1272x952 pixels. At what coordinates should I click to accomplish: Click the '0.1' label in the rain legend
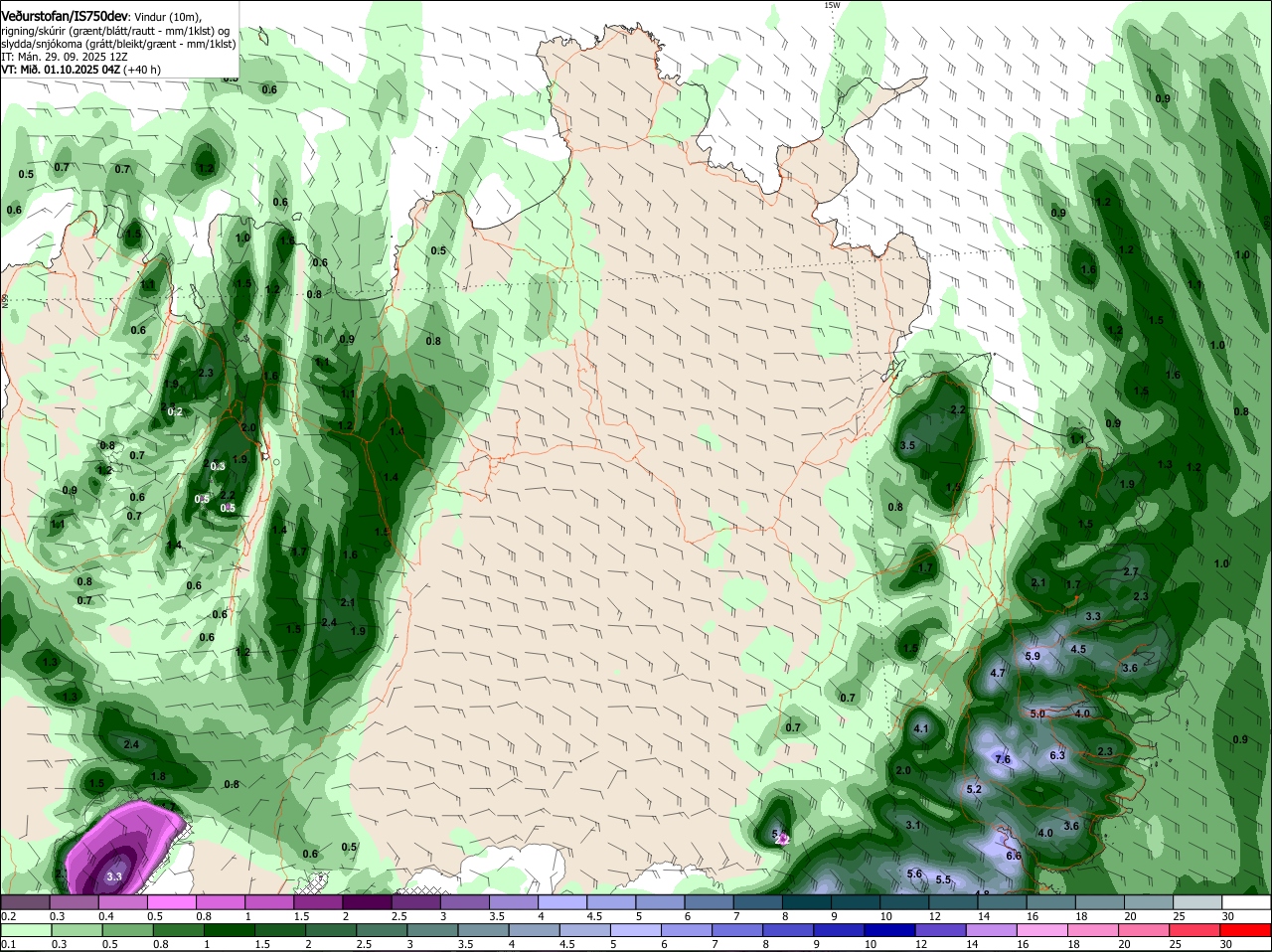[9, 944]
